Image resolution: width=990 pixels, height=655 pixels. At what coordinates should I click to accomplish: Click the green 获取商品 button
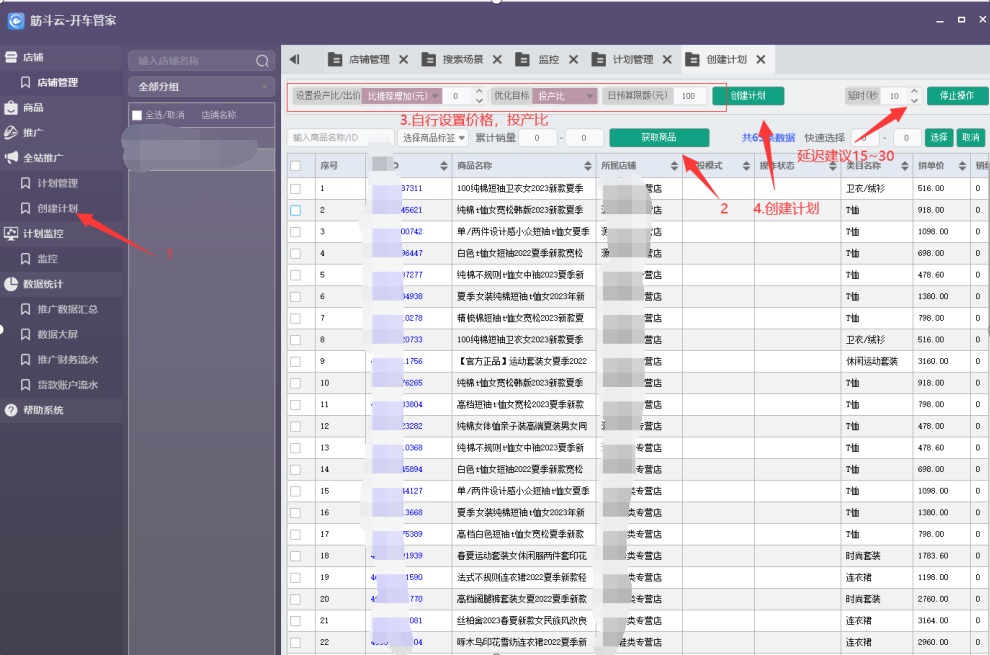(x=659, y=137)
